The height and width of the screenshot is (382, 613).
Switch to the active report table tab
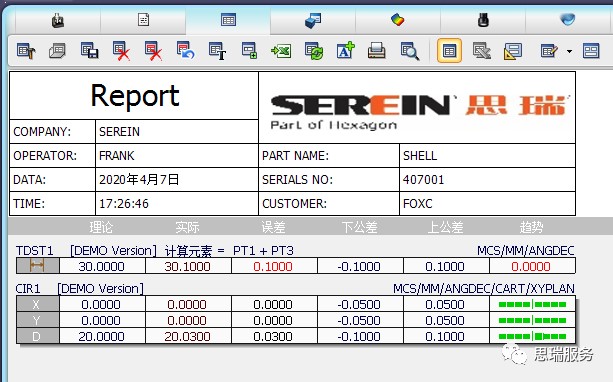(228, 20)
